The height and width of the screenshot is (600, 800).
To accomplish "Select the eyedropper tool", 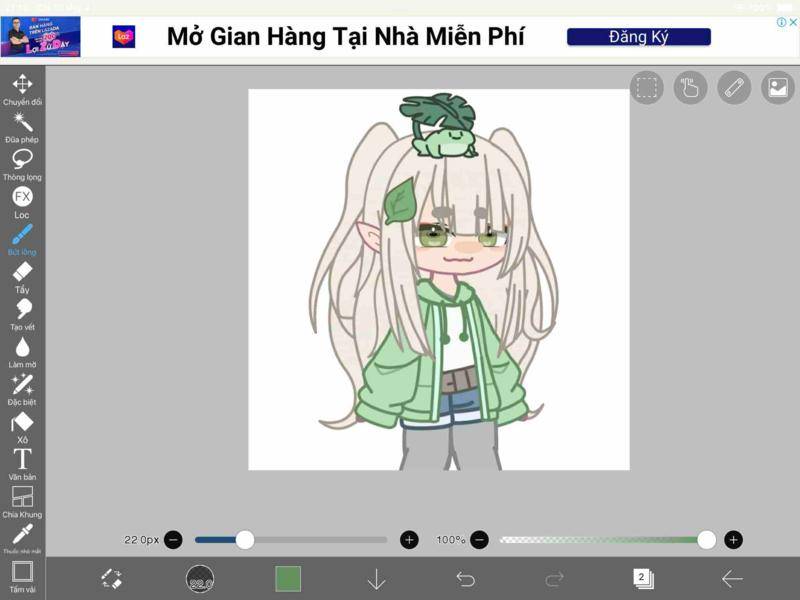I will coord(22,538).
